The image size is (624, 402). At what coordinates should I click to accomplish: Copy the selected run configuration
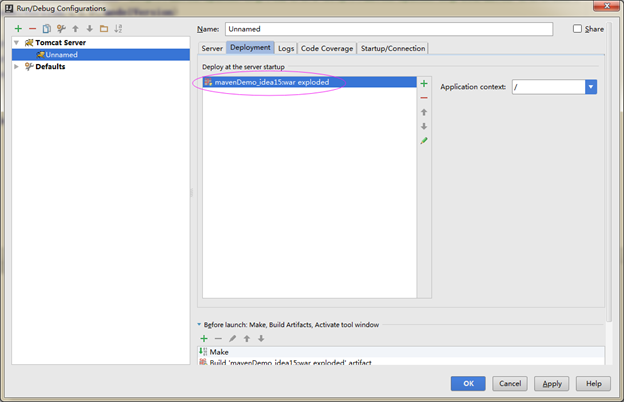pos(46,29)
